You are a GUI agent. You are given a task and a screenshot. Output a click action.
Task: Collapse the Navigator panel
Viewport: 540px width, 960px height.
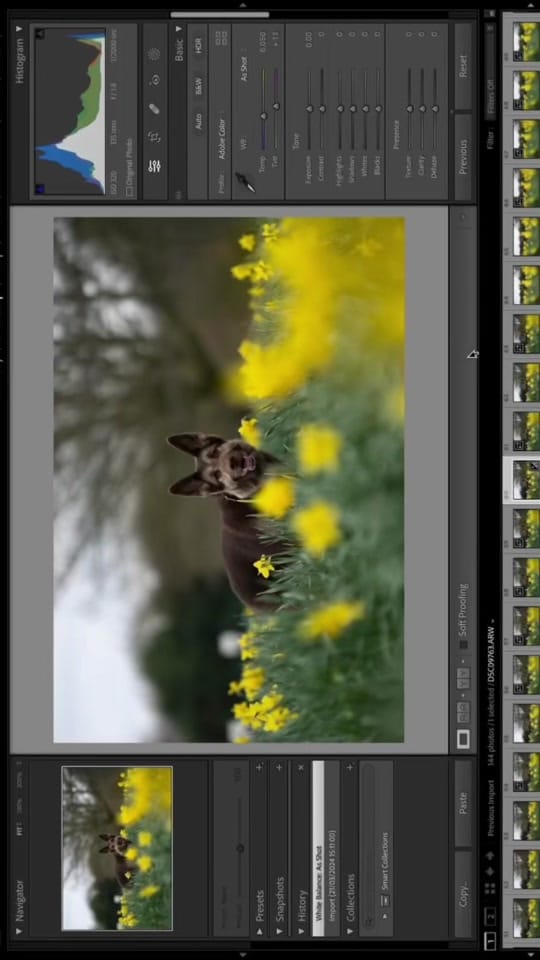19,931
